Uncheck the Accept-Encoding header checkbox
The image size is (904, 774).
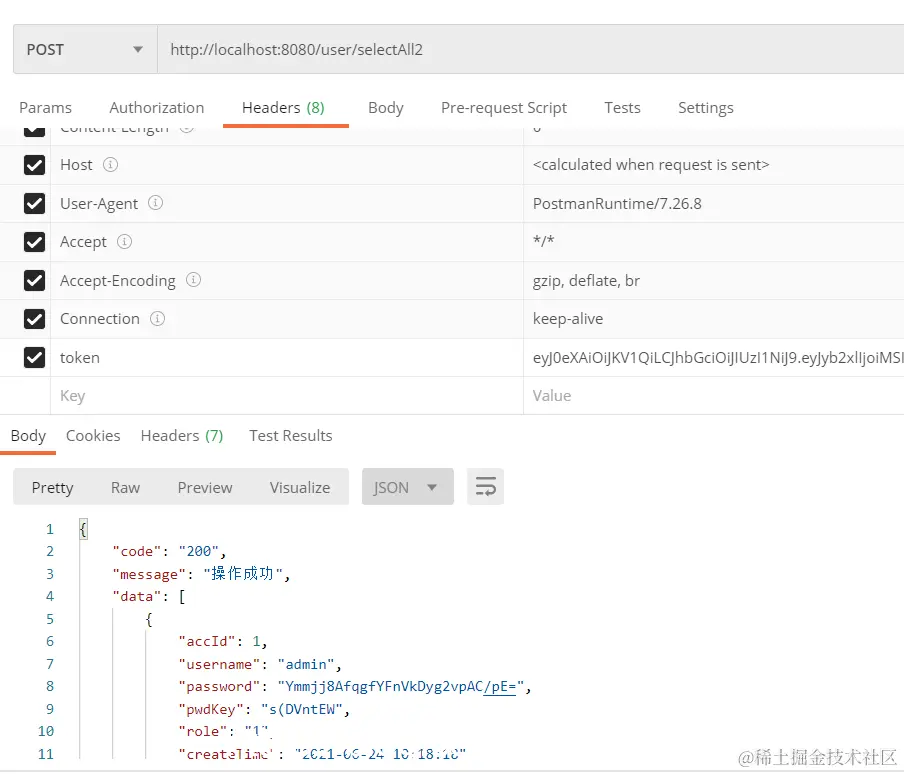click(35, 281)
